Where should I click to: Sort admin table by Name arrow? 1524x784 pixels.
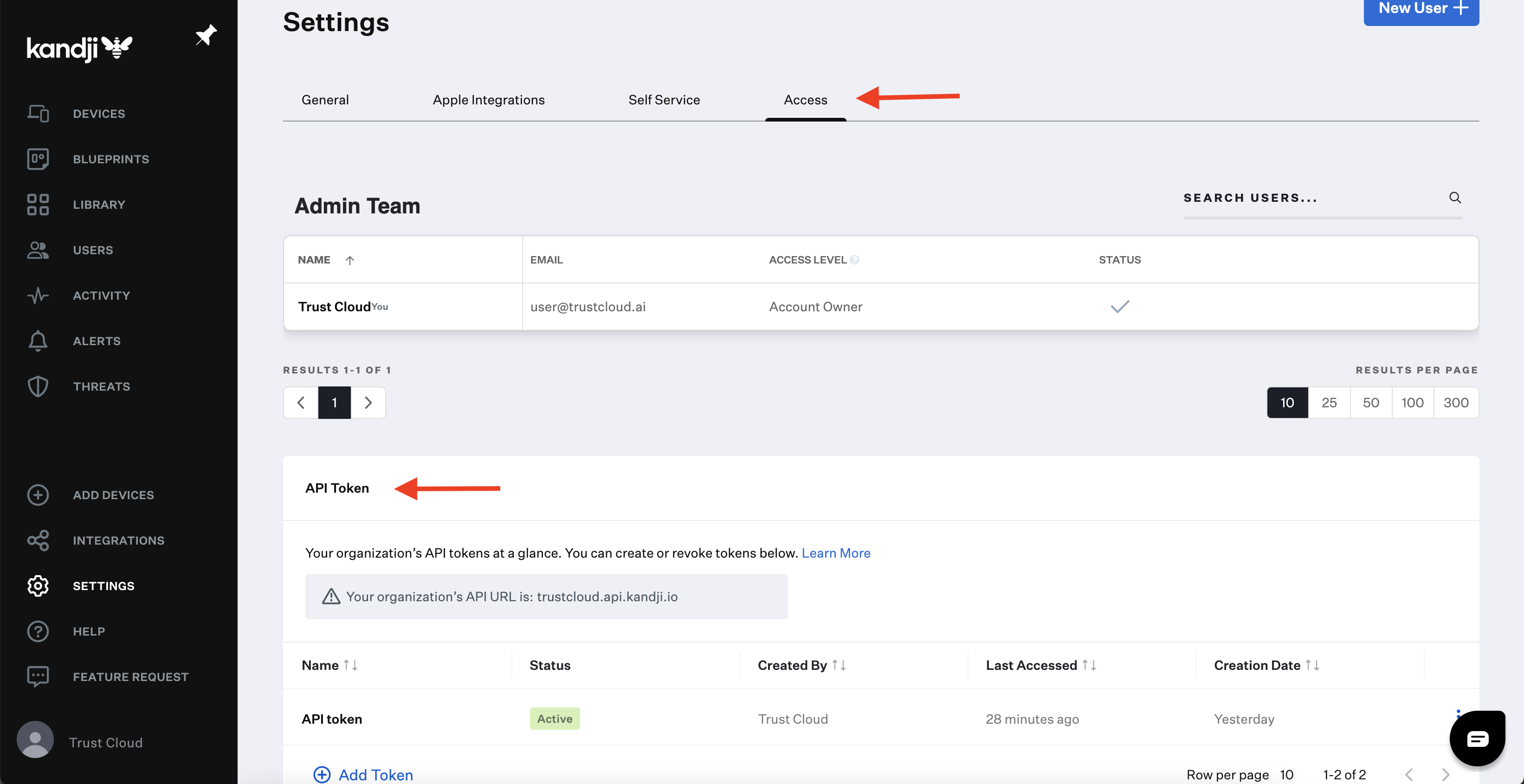pyautogui.click(x=349, y=260)
